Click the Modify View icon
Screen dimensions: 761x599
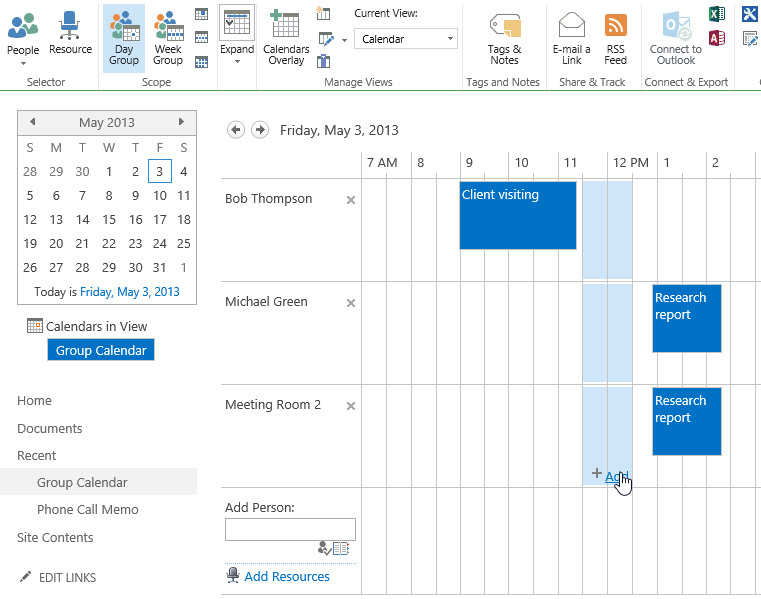click(326, 38)
